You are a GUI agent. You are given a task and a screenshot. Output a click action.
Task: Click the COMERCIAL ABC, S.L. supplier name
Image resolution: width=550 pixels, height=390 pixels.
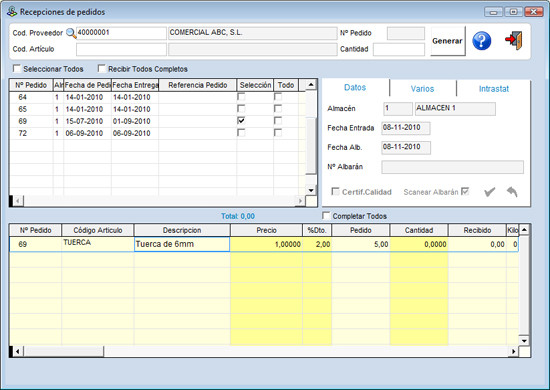[253, 33]
